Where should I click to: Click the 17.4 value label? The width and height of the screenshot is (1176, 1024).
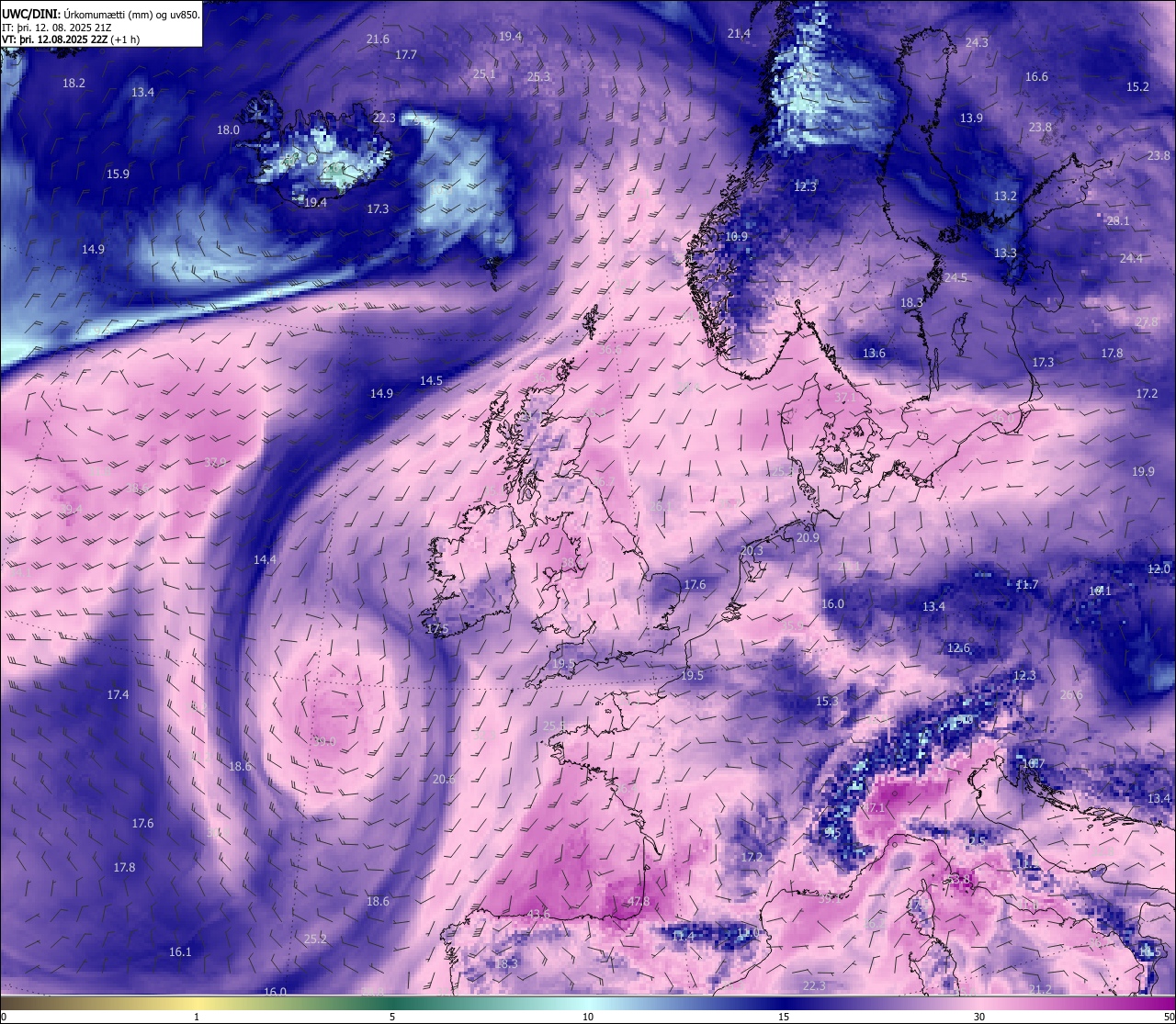pyautogui.click(x=118, y=695)
